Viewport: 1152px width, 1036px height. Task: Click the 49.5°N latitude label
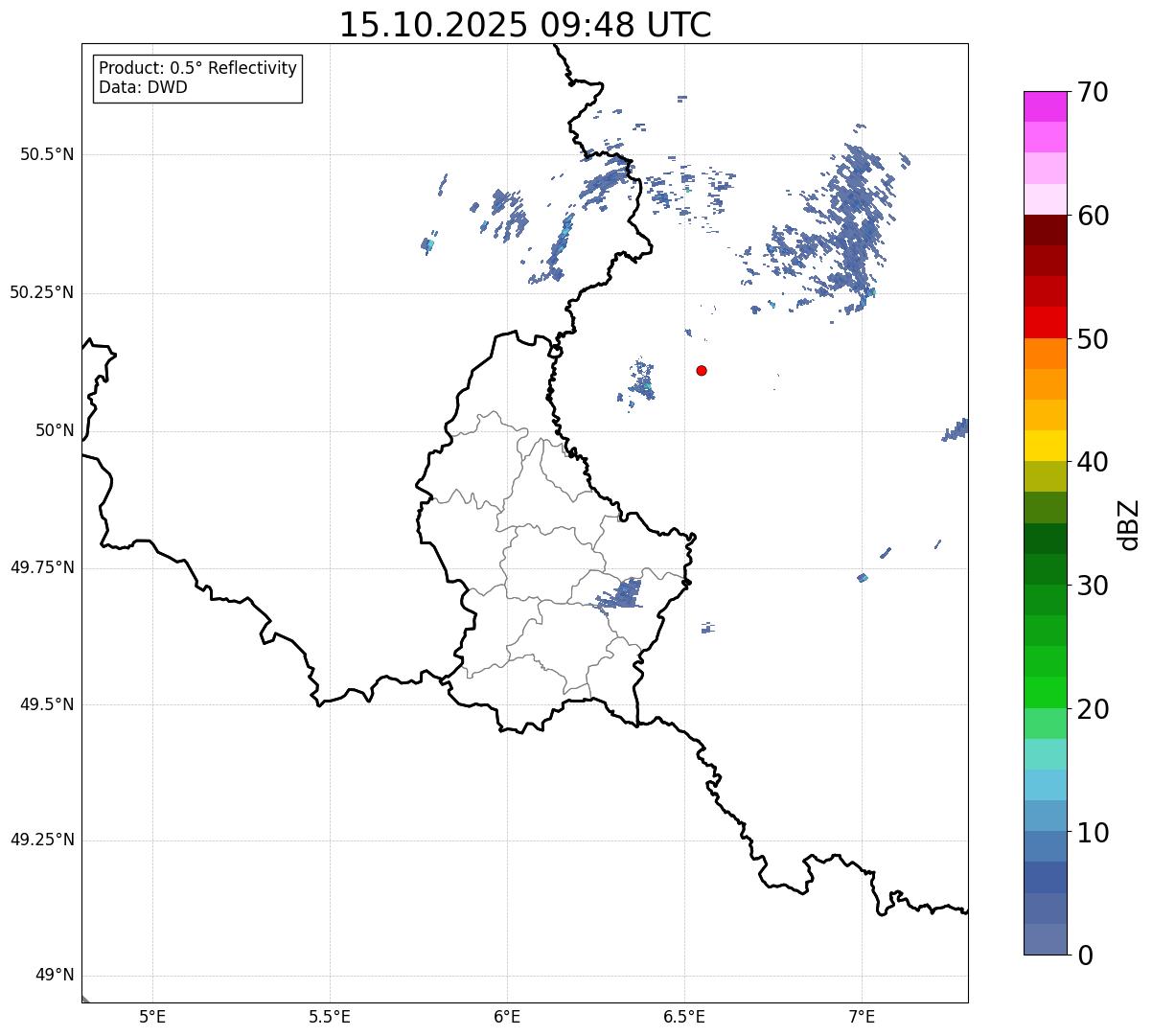click(47, 704)
